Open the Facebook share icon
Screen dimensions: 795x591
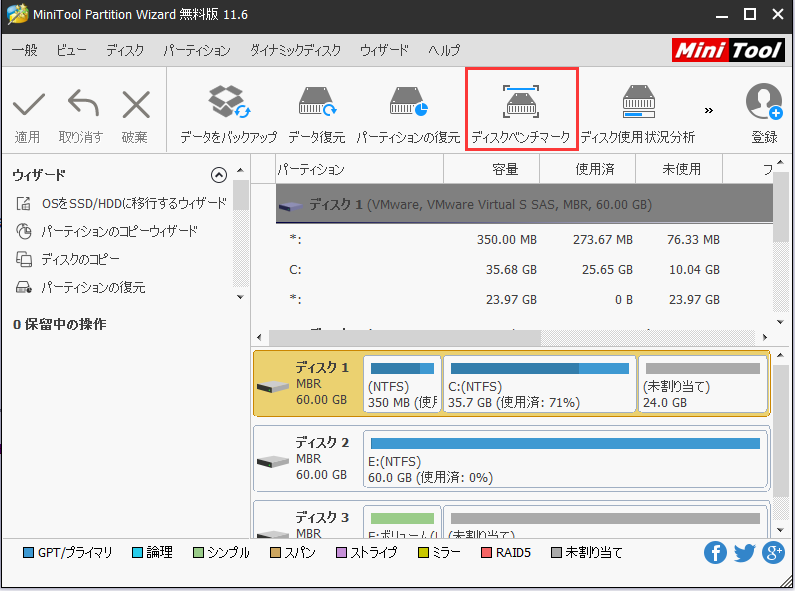715,552
